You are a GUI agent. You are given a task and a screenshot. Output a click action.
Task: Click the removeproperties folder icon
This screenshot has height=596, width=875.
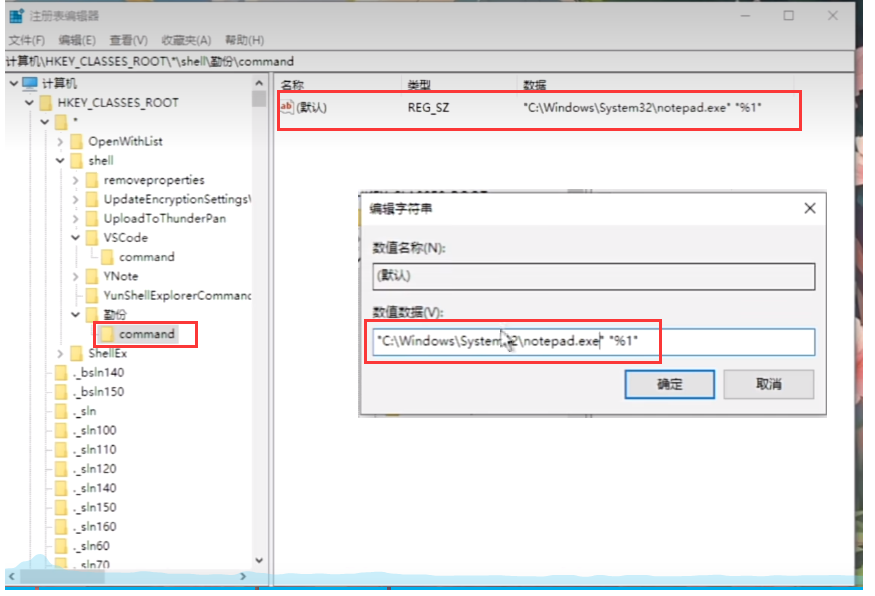(92, 180)
